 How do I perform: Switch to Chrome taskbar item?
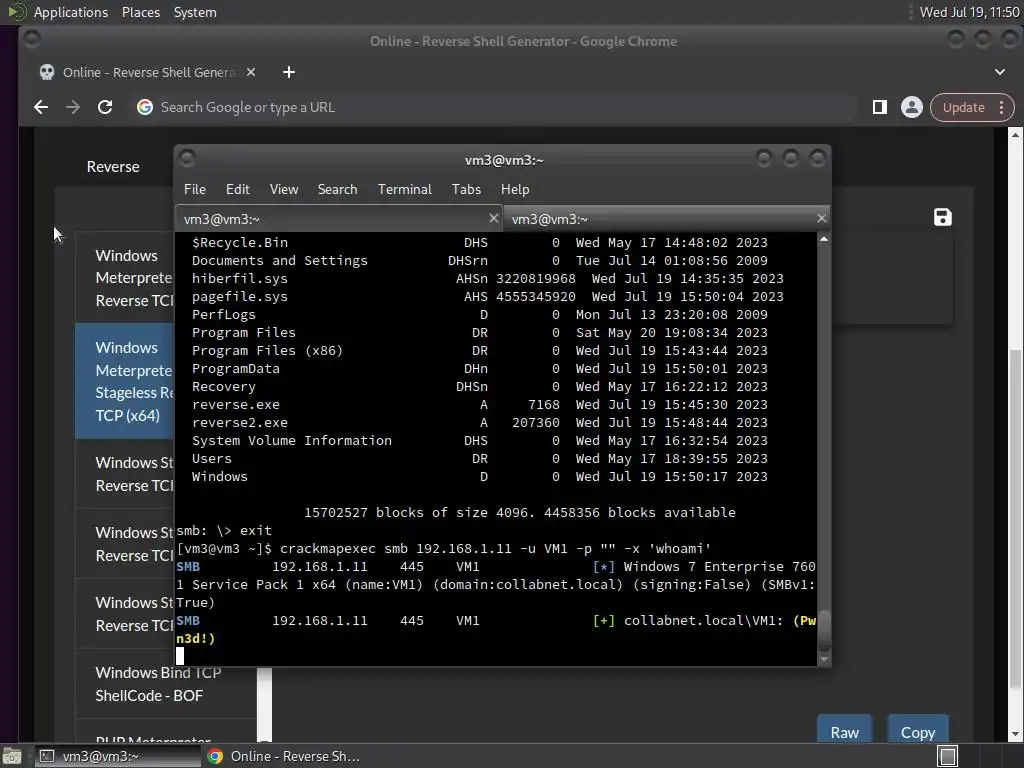pos(284,756)
